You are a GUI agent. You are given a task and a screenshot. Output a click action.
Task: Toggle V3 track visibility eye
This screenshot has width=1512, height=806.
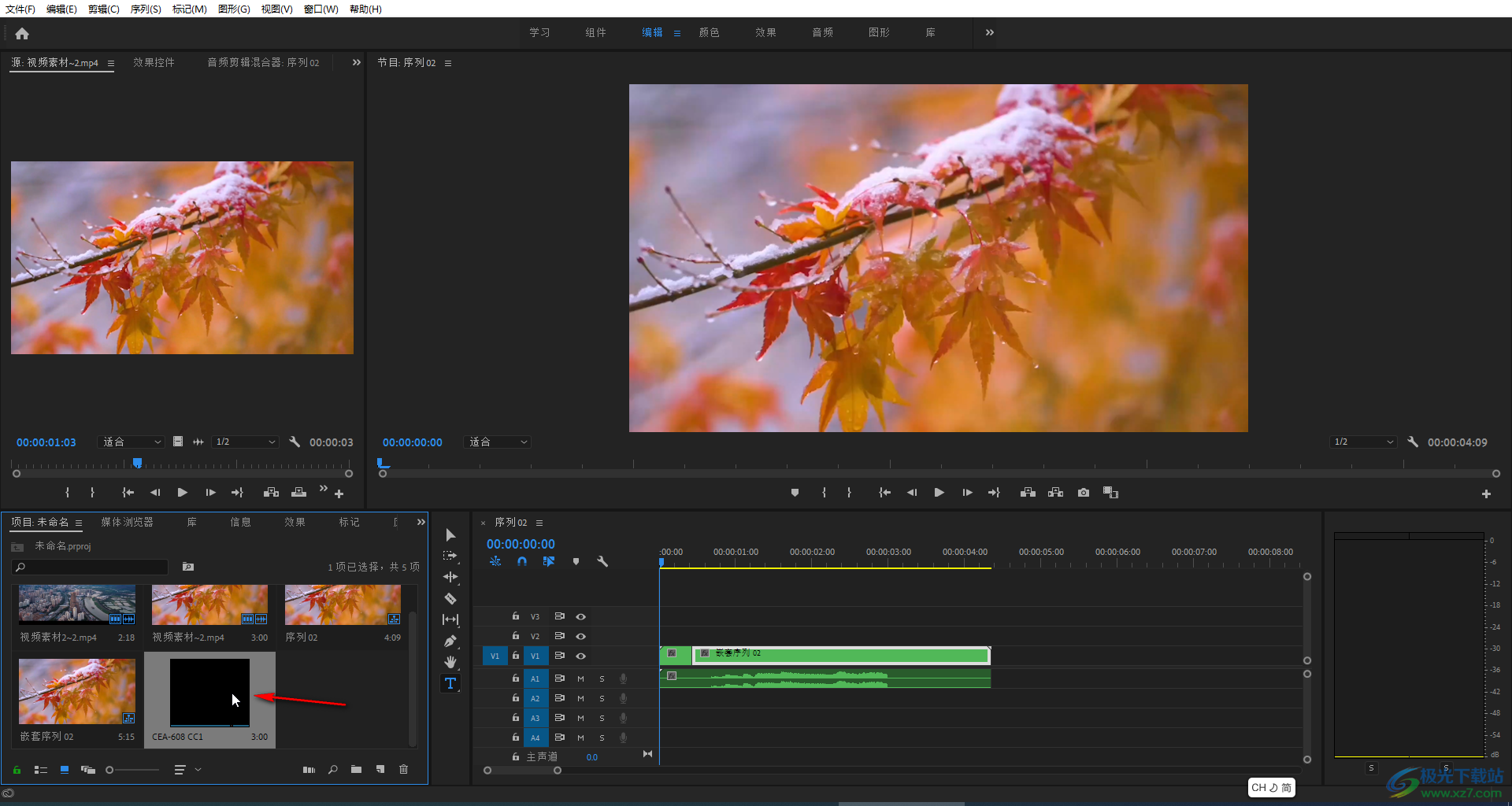click(x=580, y=617)
